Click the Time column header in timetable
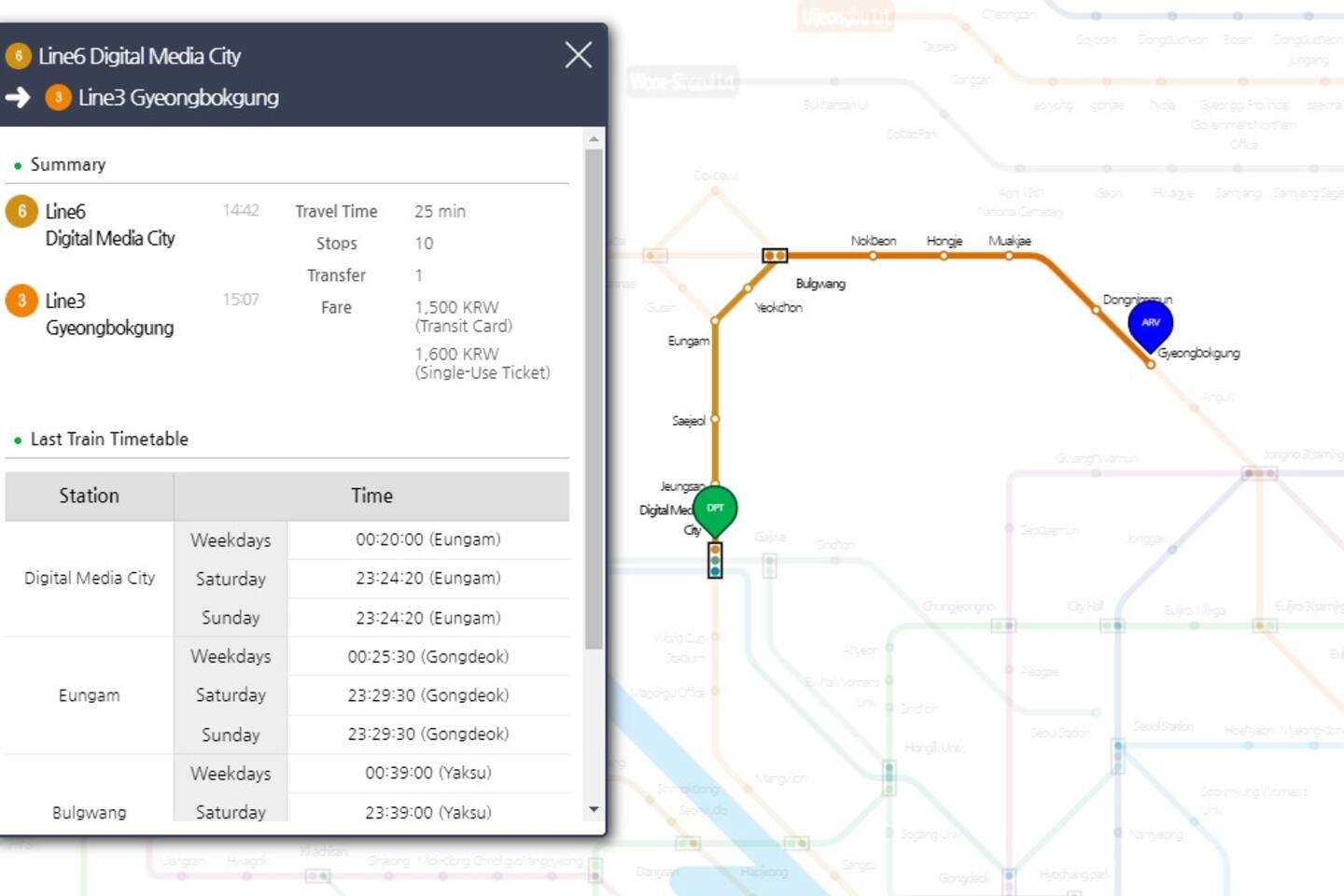Viewport: 1344px width, 896px height. tap(371, 496)
